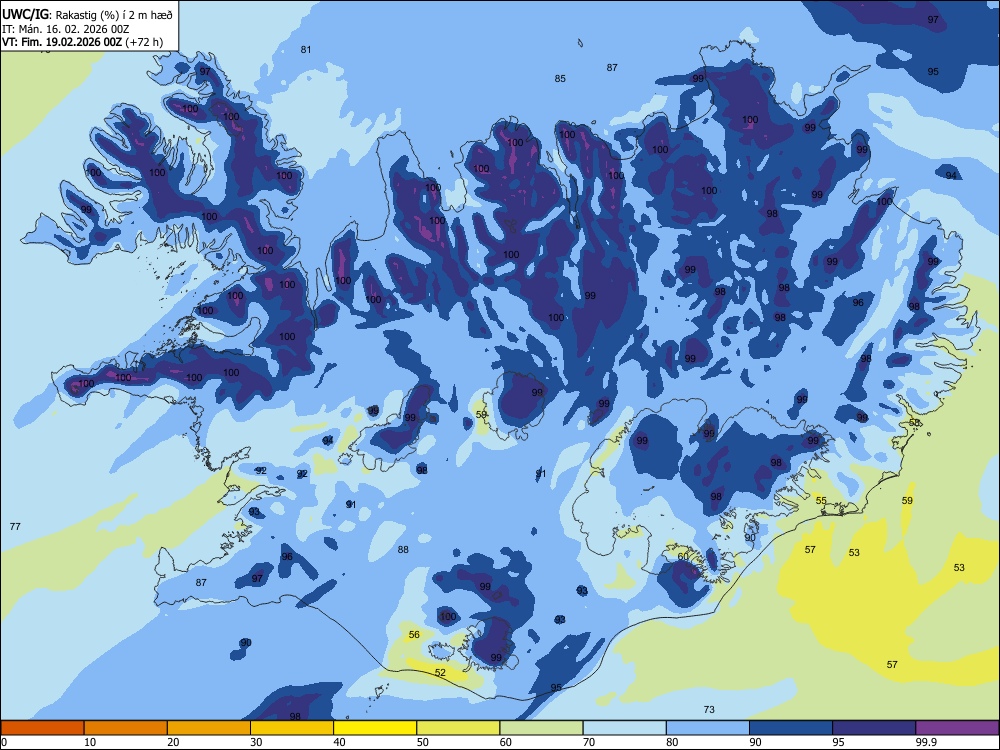This screenshot has height=750, width=1000.
Task: Click the 70–80 pale blue legend swatch
Action: [x=624, y=728]
